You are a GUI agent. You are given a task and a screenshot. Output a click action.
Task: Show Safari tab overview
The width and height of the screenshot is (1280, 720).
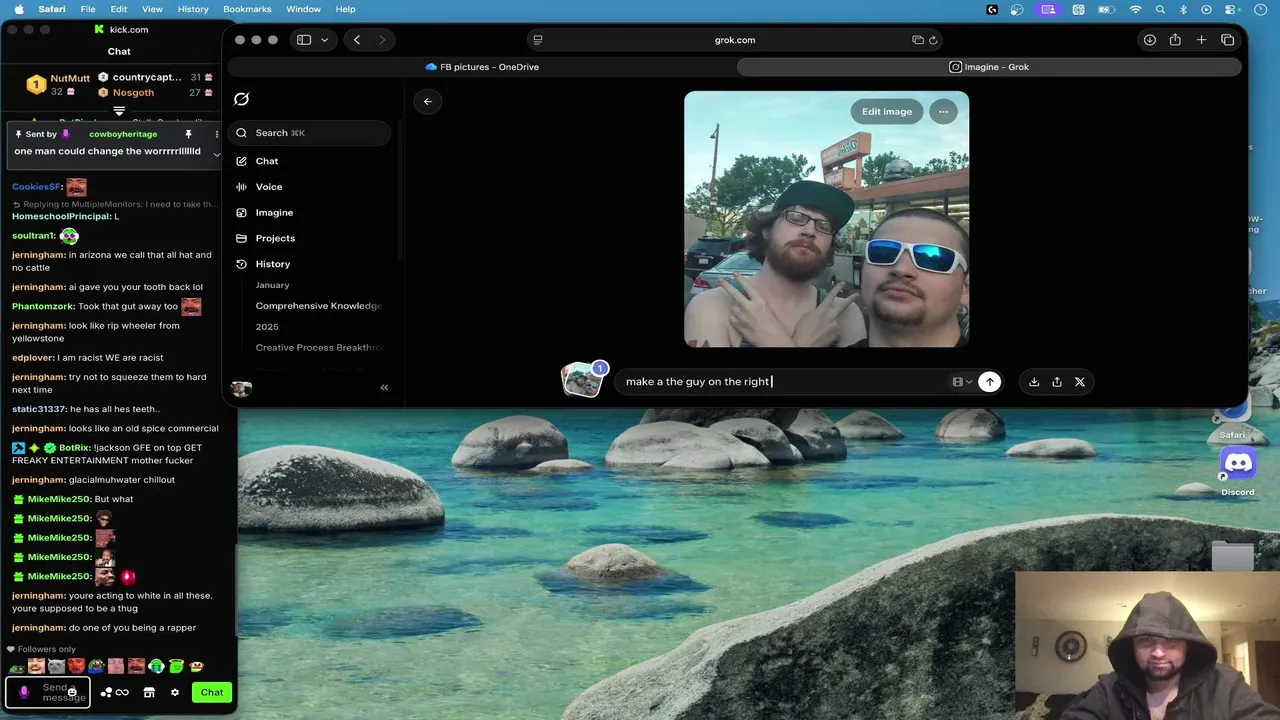[1227, 40]
